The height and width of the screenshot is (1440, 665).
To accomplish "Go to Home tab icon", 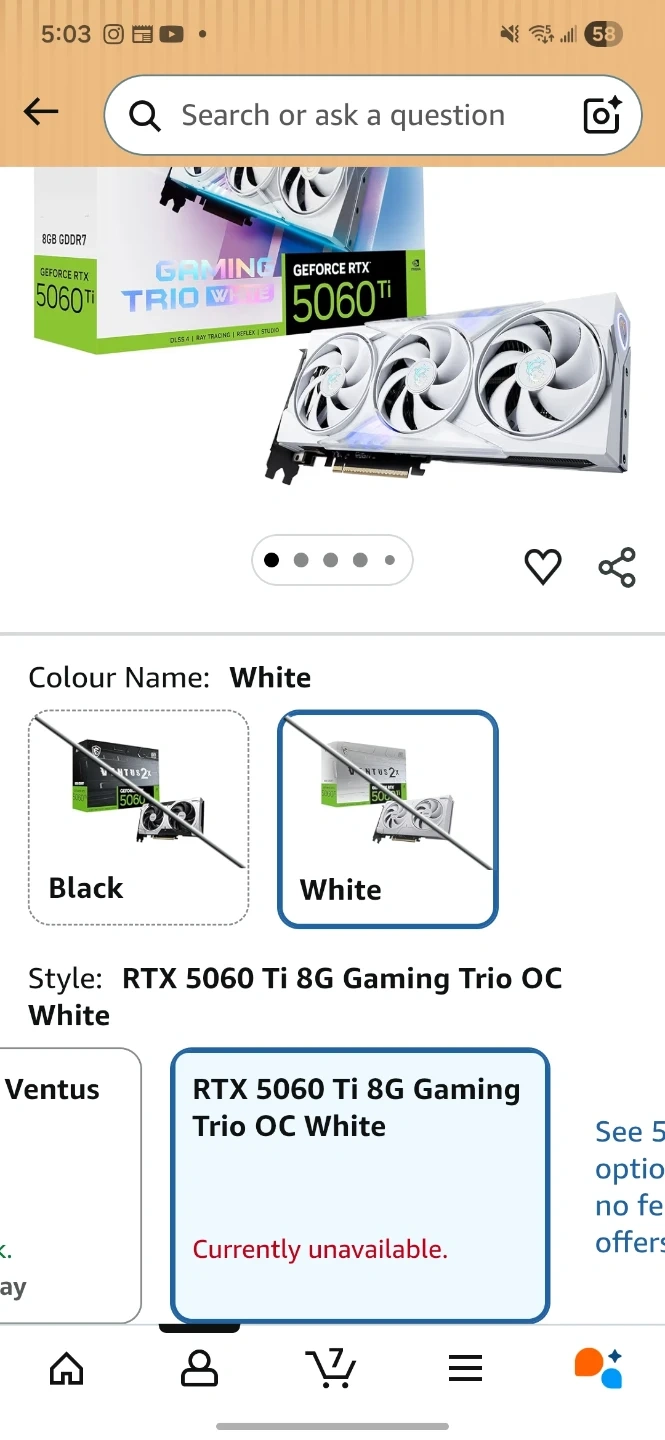I will [x=67, y=1368].
